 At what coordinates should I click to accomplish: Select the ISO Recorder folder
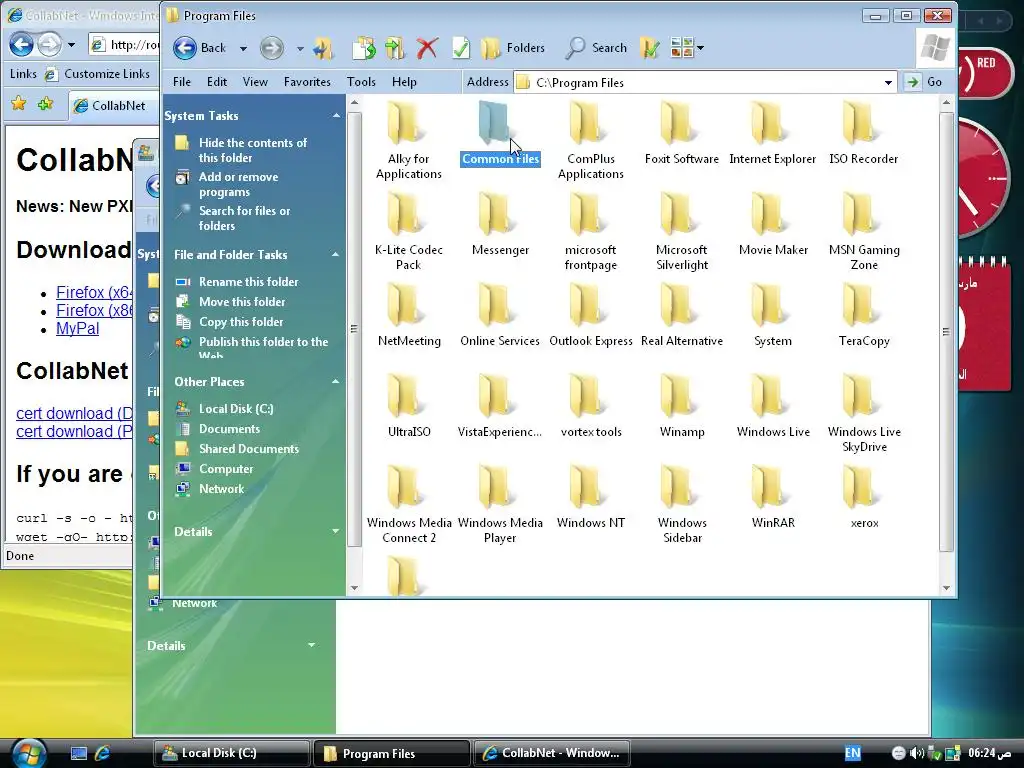[x=863, y=134]
